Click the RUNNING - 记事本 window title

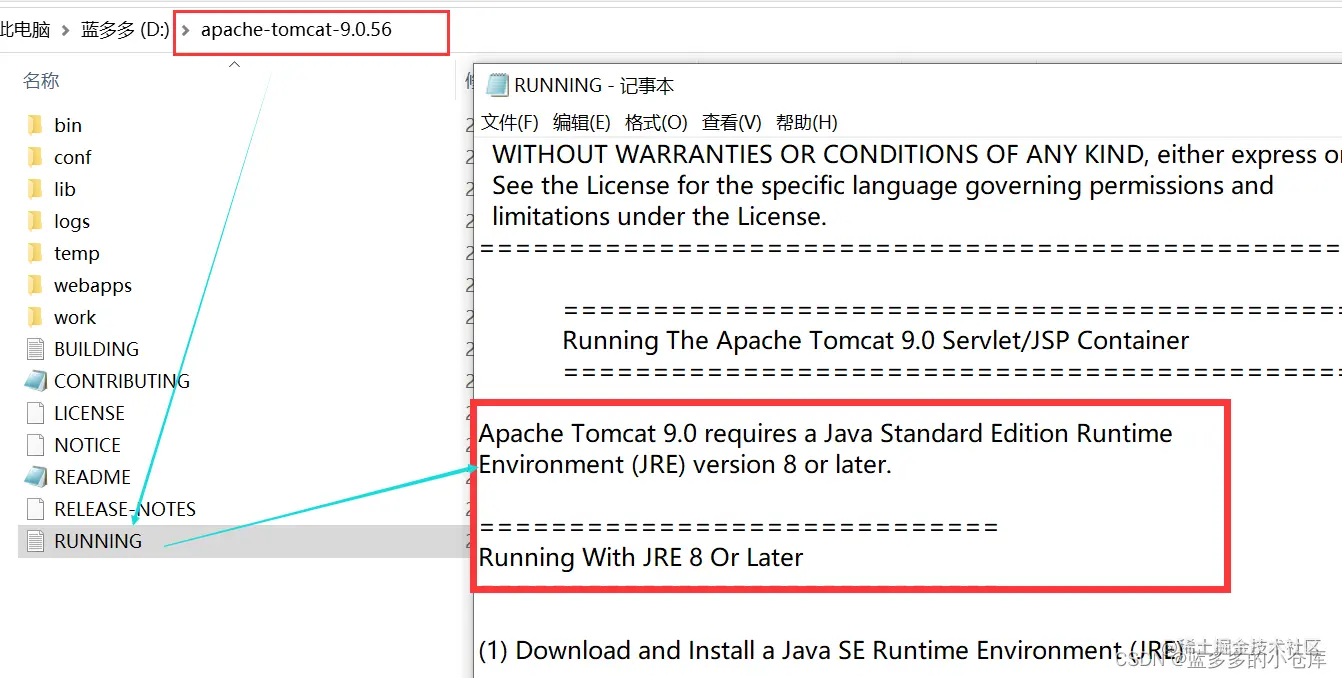[x=594, y=85]
